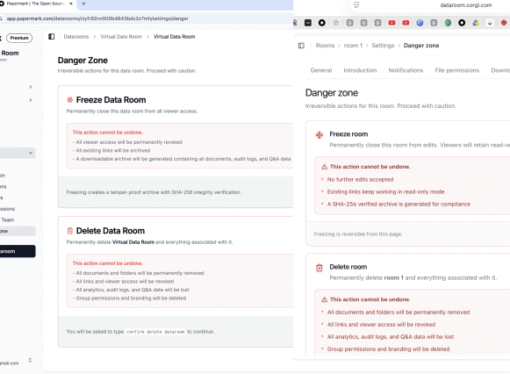Click the Premium badge

(19, 38)
